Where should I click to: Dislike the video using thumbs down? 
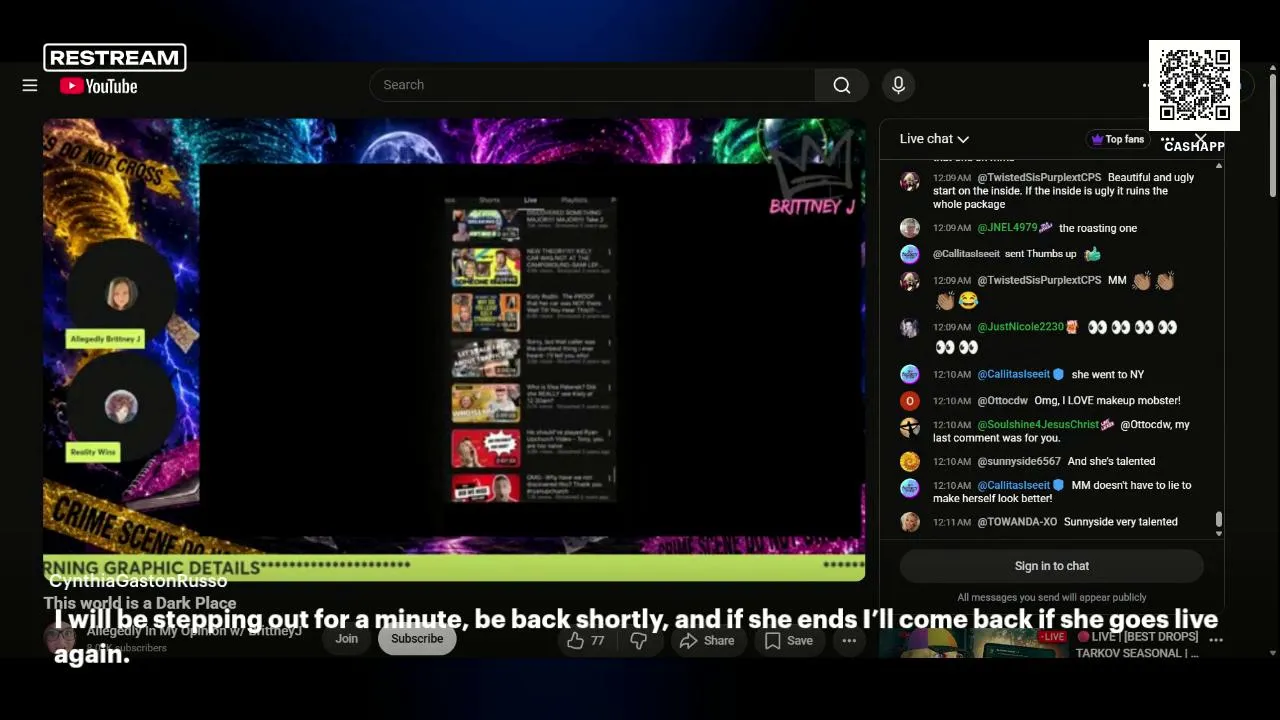638,641
